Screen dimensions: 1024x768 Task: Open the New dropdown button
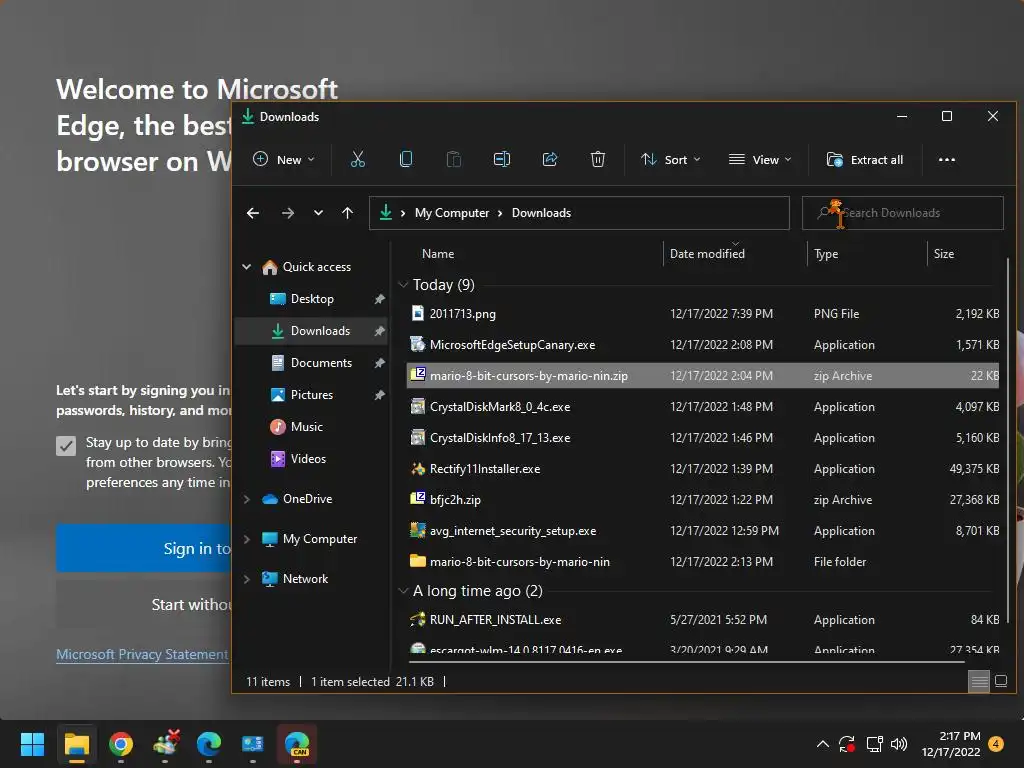(283, 159)
